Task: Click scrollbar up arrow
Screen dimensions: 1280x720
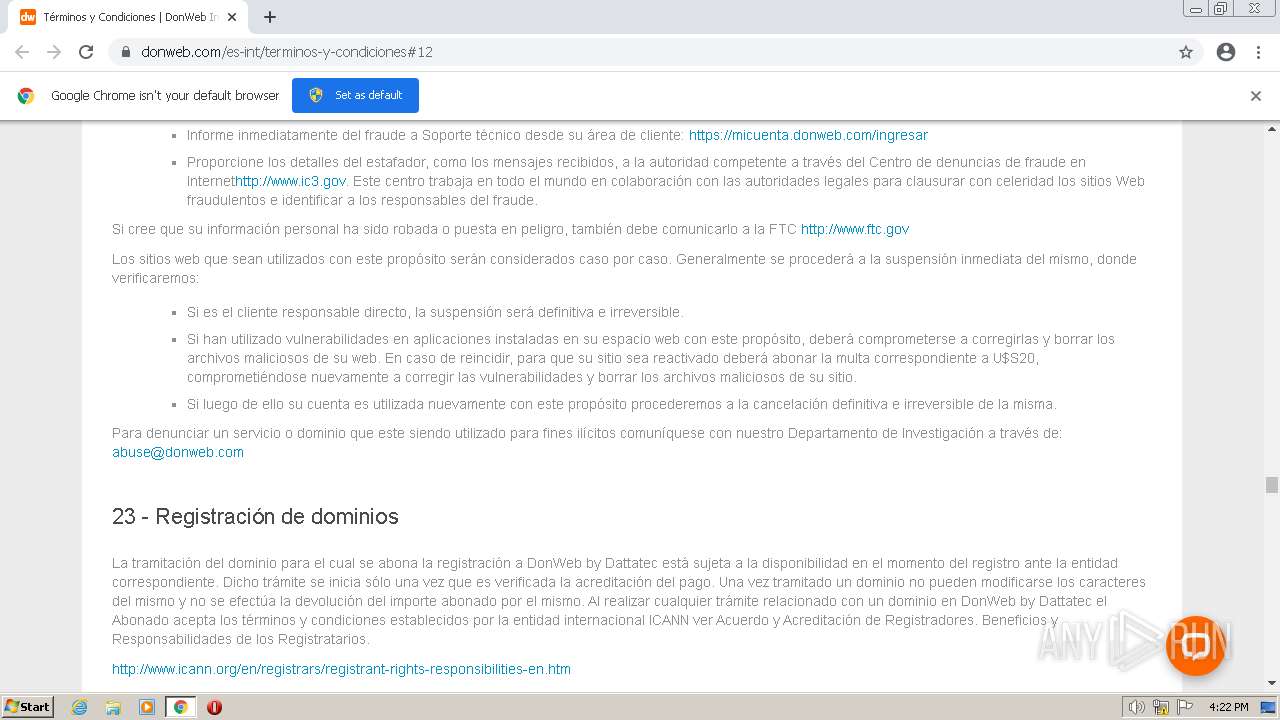Action: point(1272,129)
